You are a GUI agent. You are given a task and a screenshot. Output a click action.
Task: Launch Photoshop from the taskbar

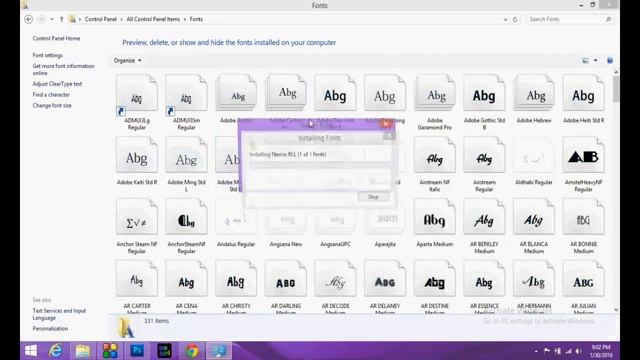click(x=137, y=351)
